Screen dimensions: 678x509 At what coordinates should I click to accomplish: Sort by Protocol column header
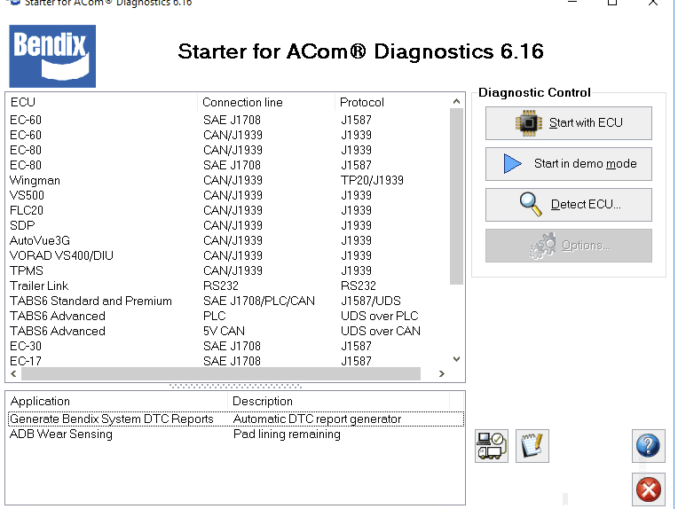tap(392, 102)
